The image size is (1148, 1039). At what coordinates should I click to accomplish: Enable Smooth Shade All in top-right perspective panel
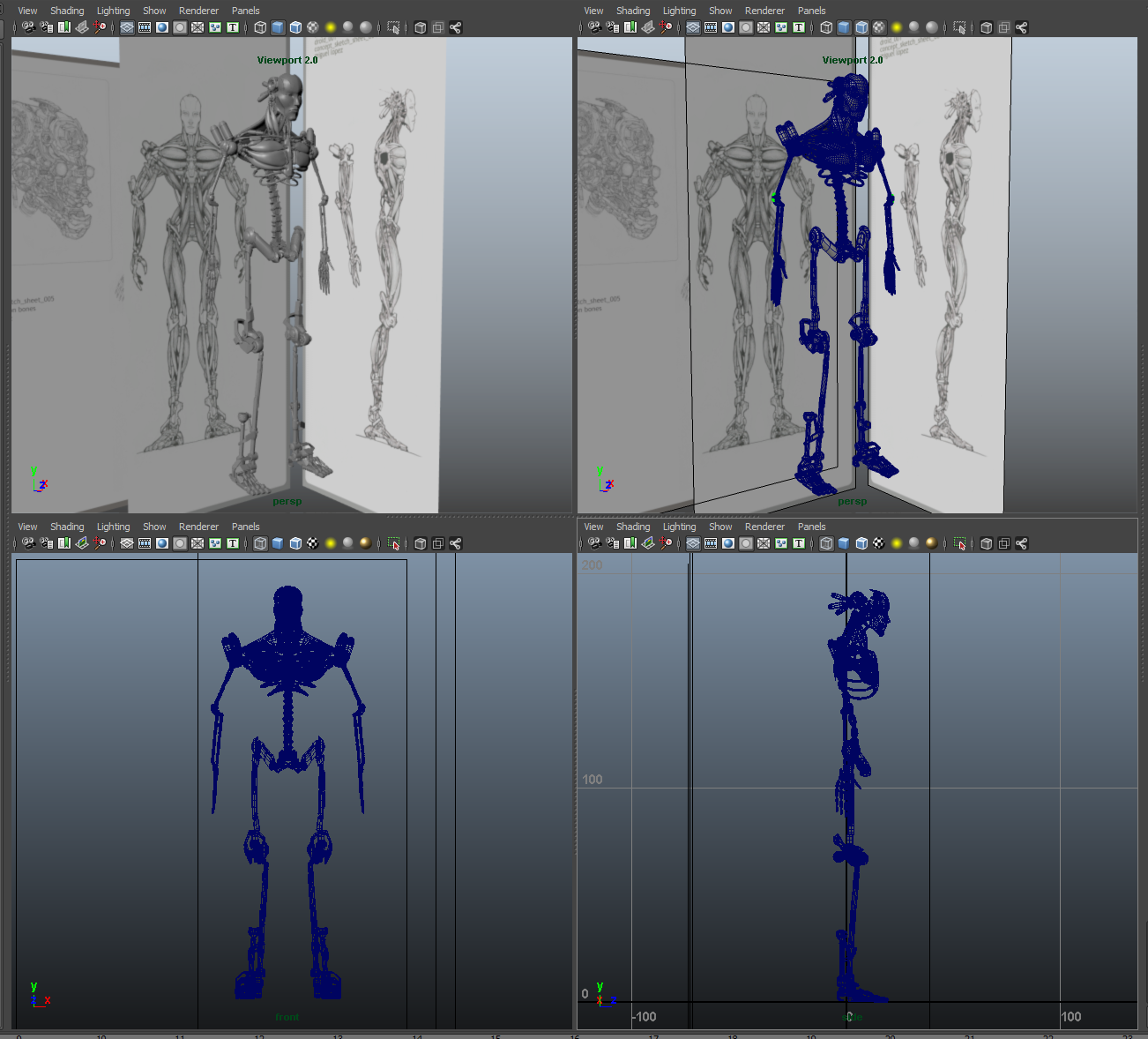tap(844, 27)
